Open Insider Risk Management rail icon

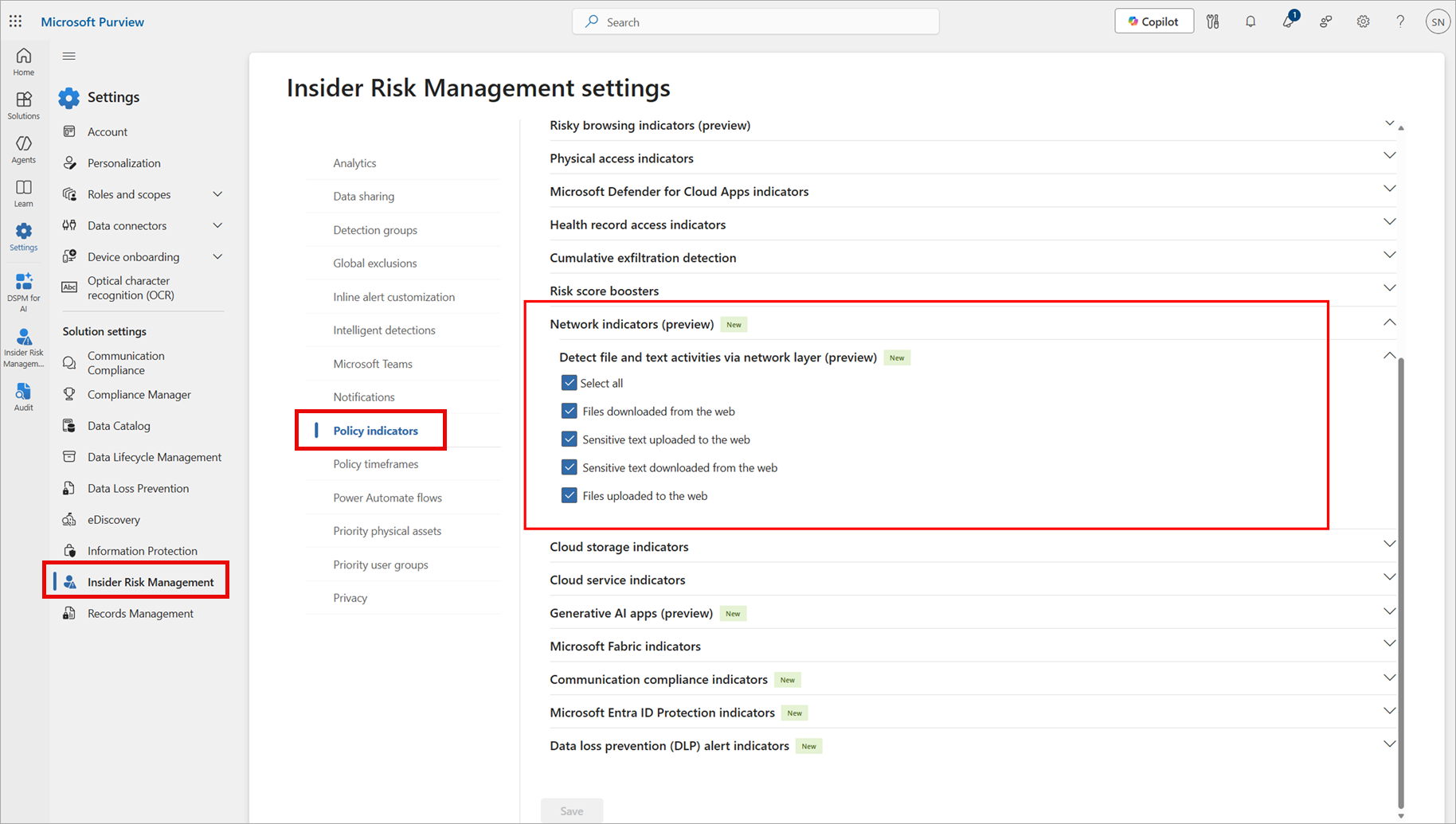[24, 348]
